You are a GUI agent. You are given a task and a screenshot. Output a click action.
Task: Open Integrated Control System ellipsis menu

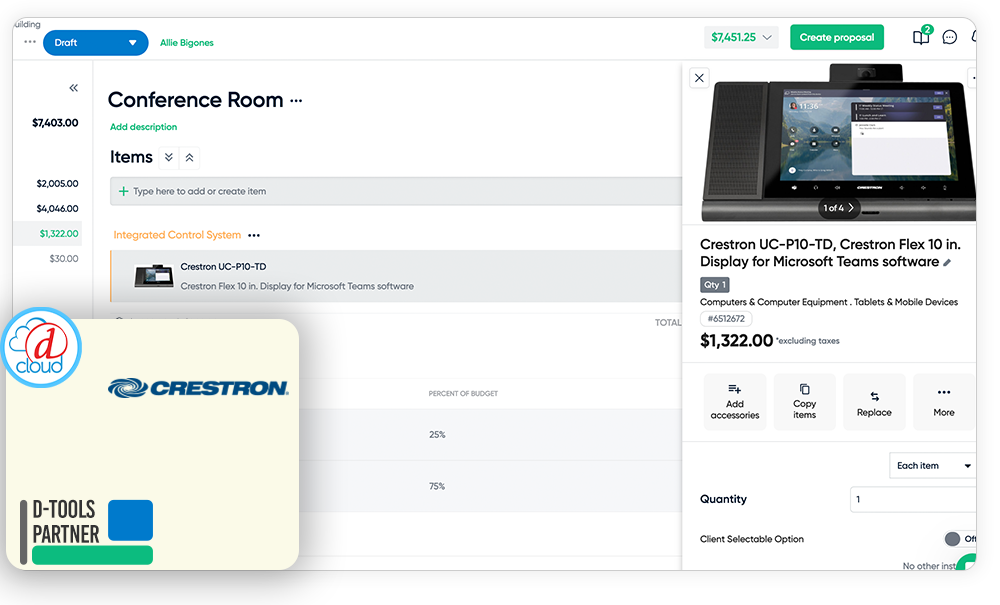(x=254, y=236)
